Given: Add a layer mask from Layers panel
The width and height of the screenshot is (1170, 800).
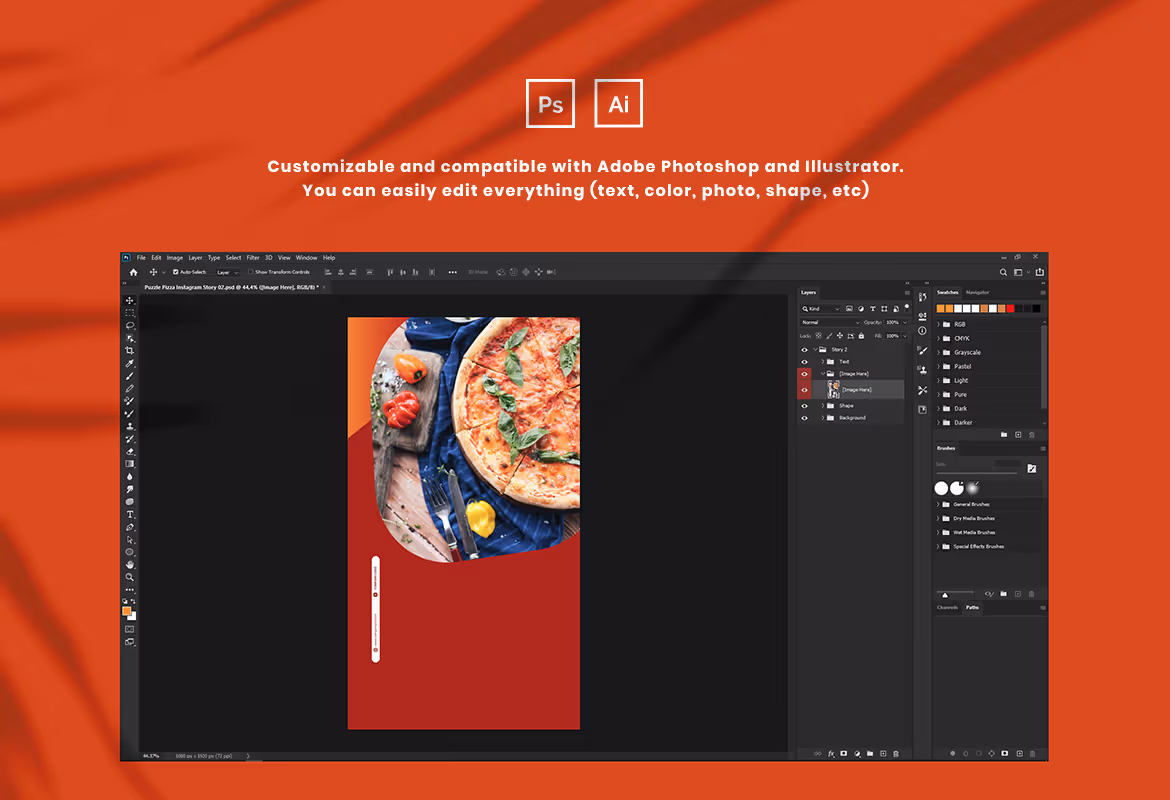Looking at the screenshot, I should [844, 754].
